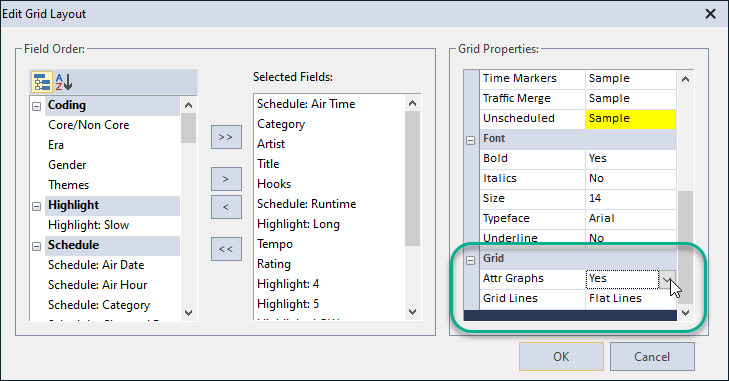The width and height of the screenshot is (729, 381).
Task: Switch field list to categorized view
Action: click(x=42, y=82)
